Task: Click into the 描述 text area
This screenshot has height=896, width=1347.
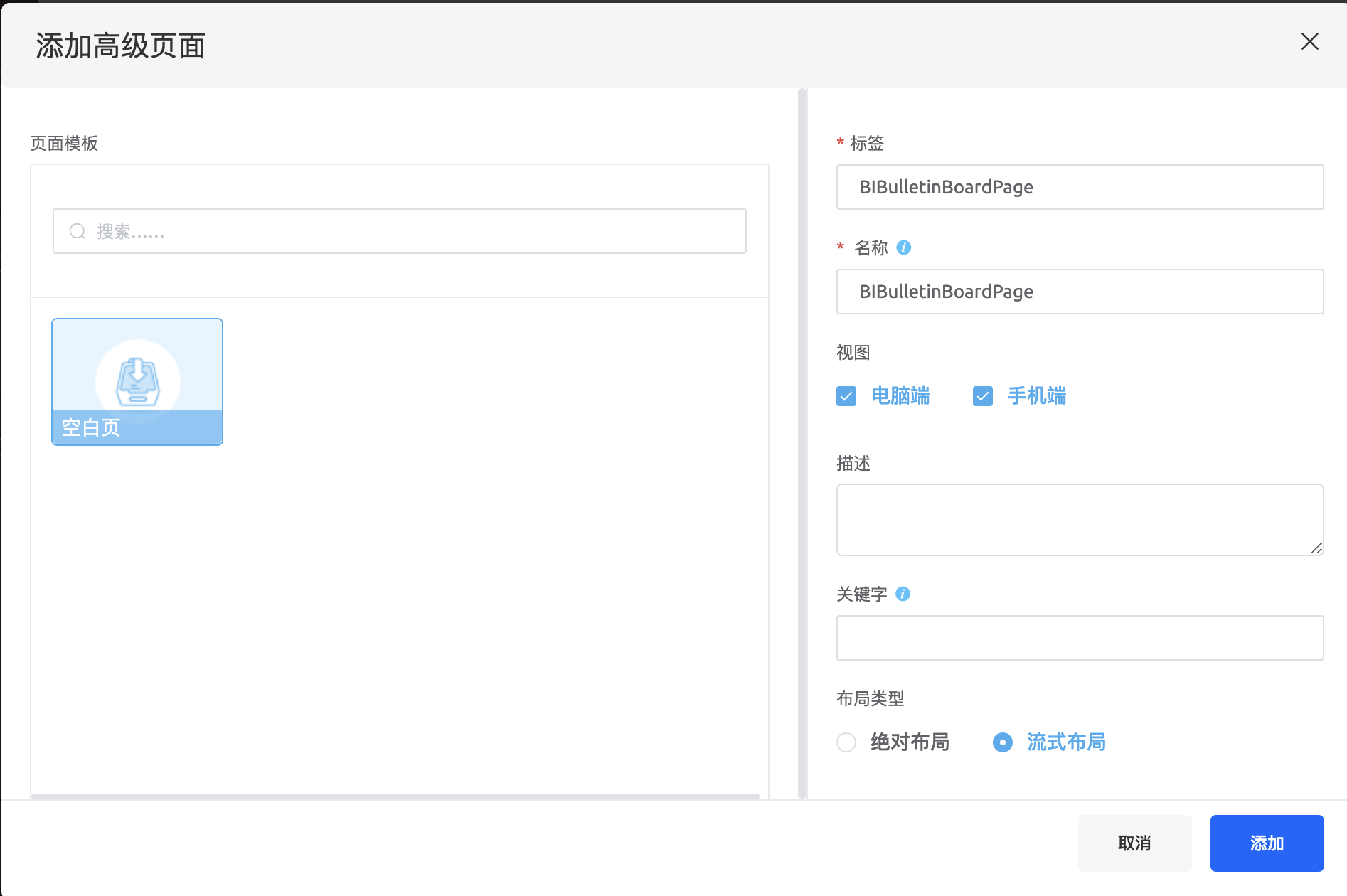Action: coord(1080,520)
